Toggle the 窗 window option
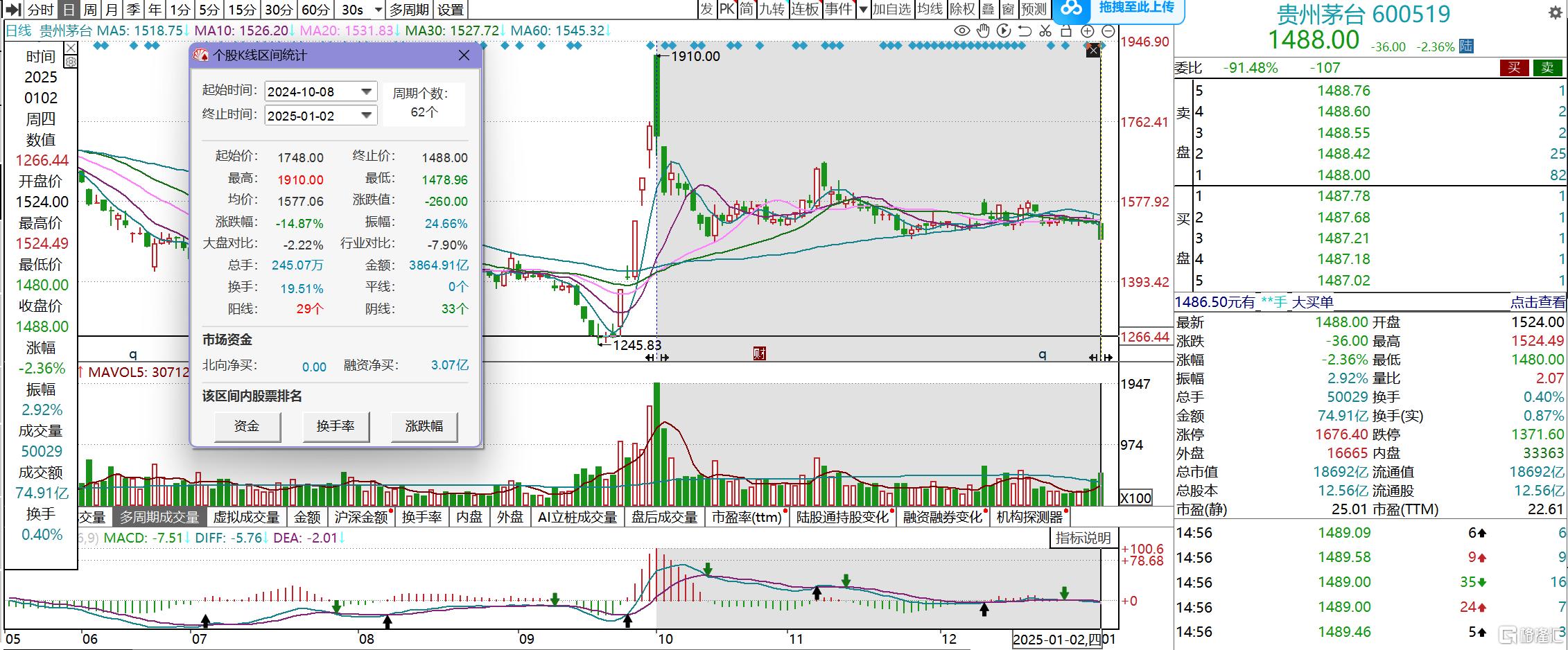This screenshot has width=1568, height=650. (x=1008, y=9)
